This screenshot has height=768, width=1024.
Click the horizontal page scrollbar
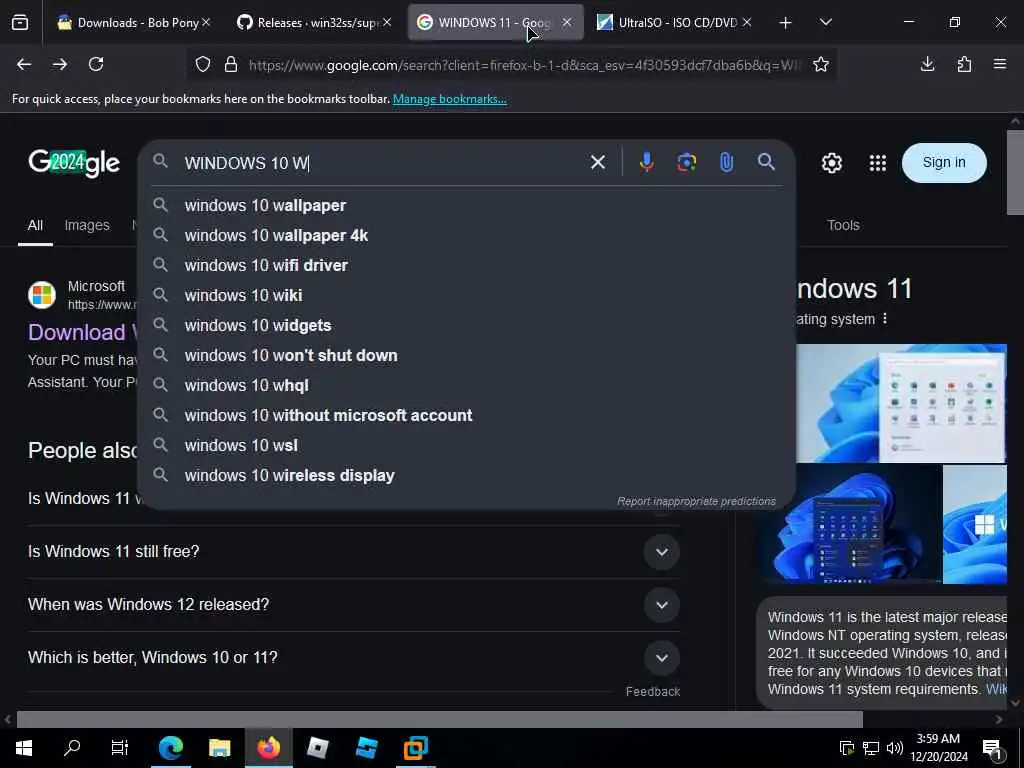pos(440,719)
